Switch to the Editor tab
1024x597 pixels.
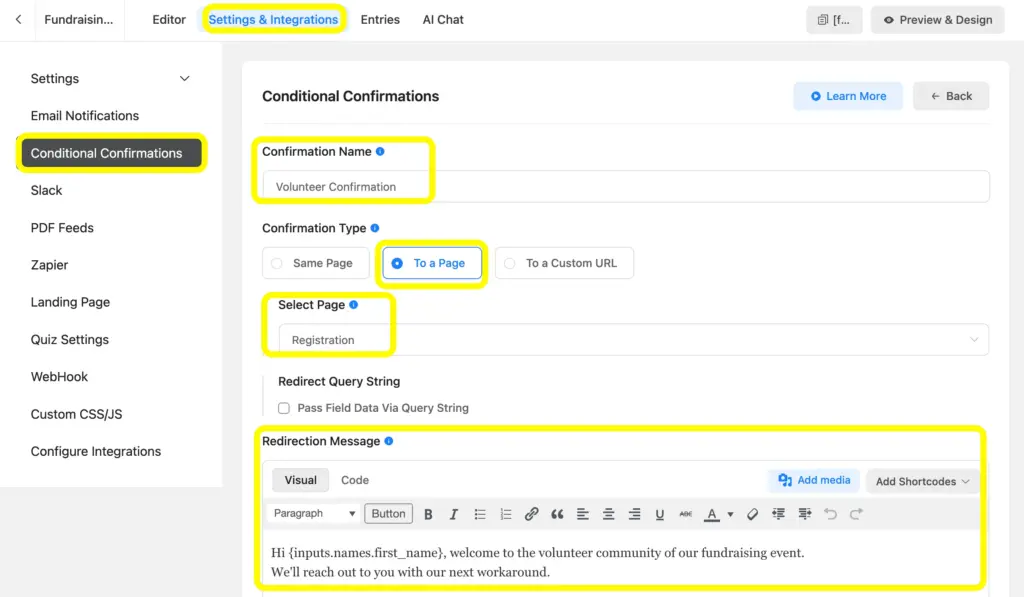169,20
